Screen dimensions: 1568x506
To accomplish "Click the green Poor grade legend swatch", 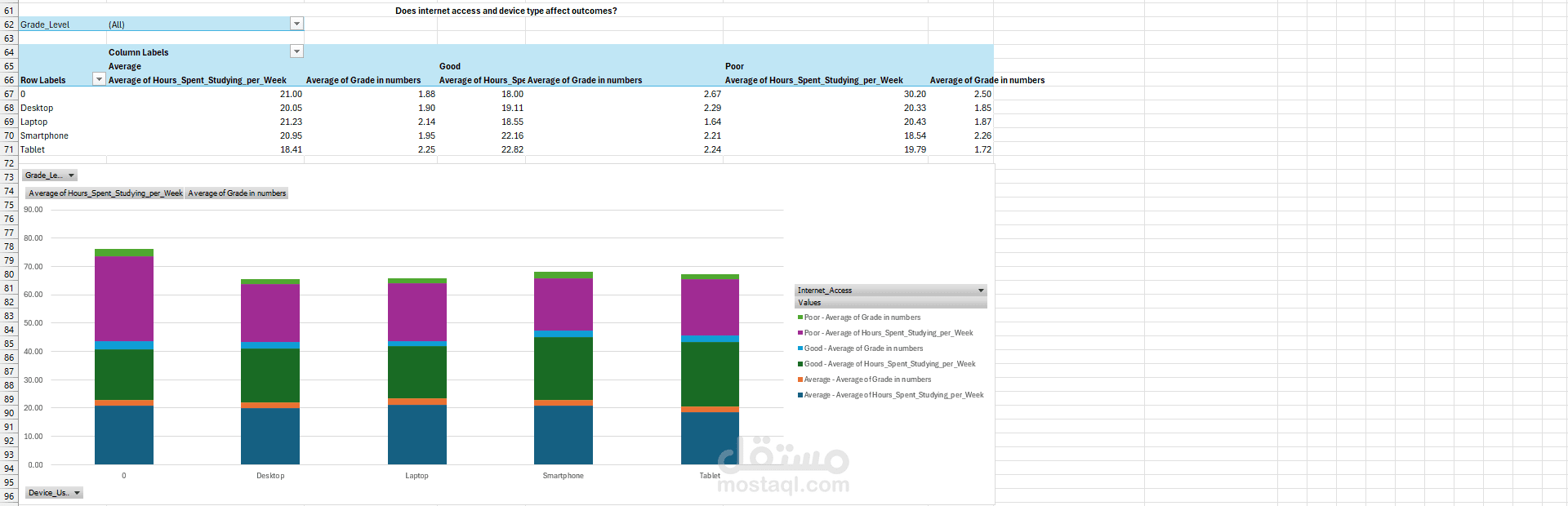I will [800, 317].
